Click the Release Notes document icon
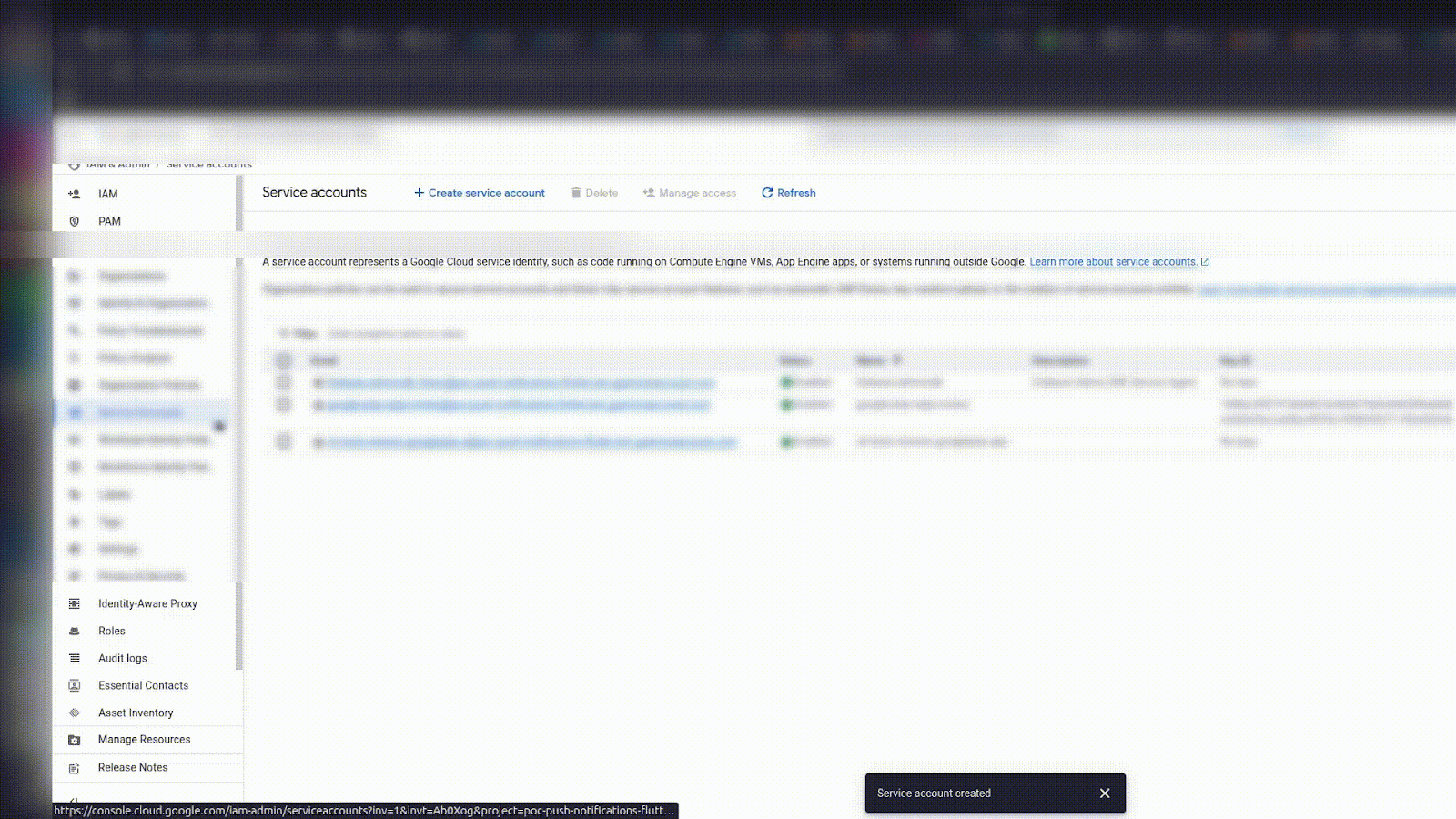Image resolution: width=1456 pixels, height=819 pixels. click(75, 768)
